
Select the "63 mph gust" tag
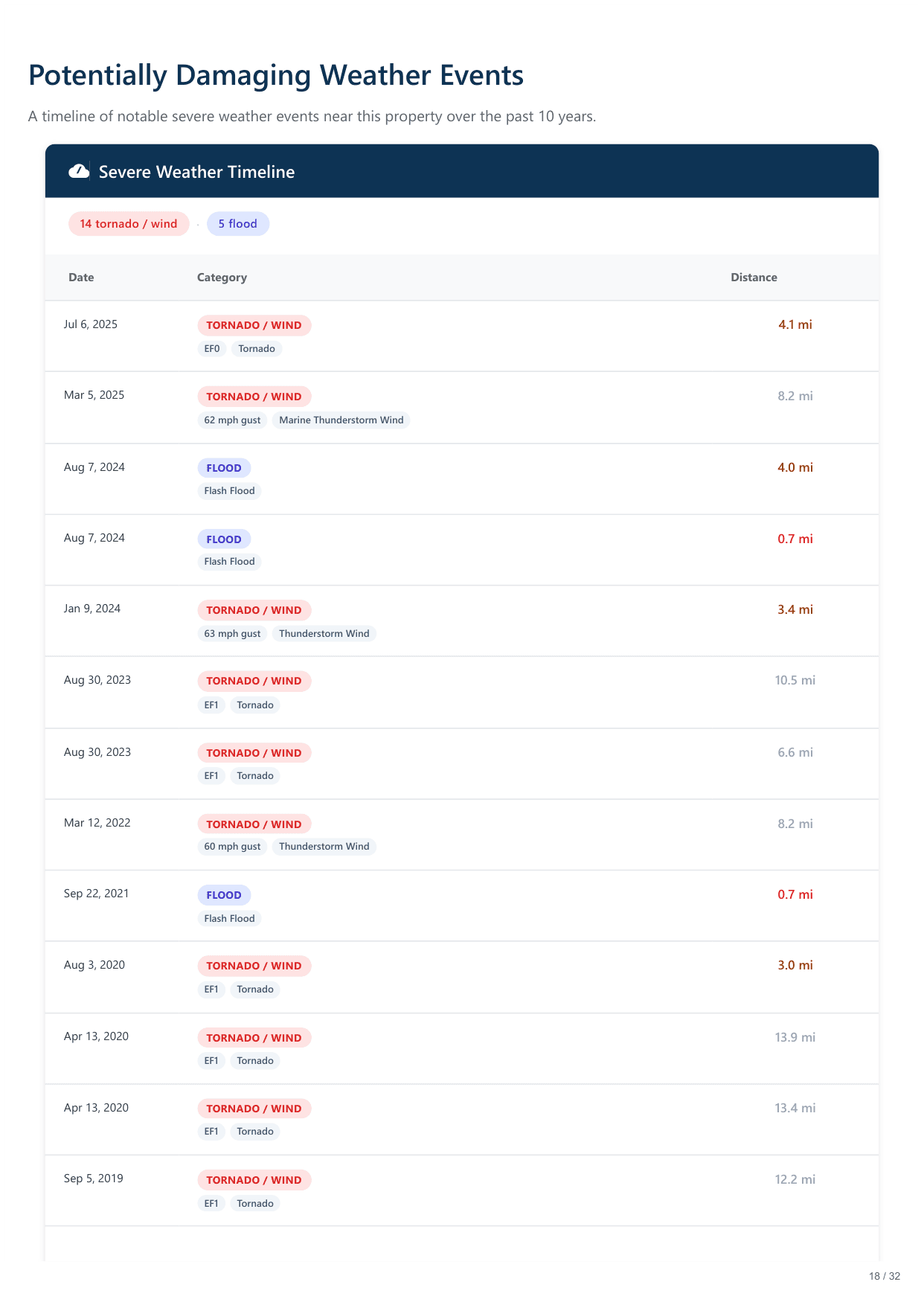tap(232, 634)
